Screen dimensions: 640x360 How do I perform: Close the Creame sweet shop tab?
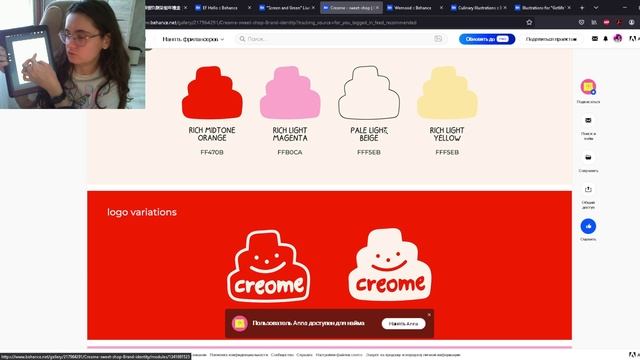pos(377,7)
